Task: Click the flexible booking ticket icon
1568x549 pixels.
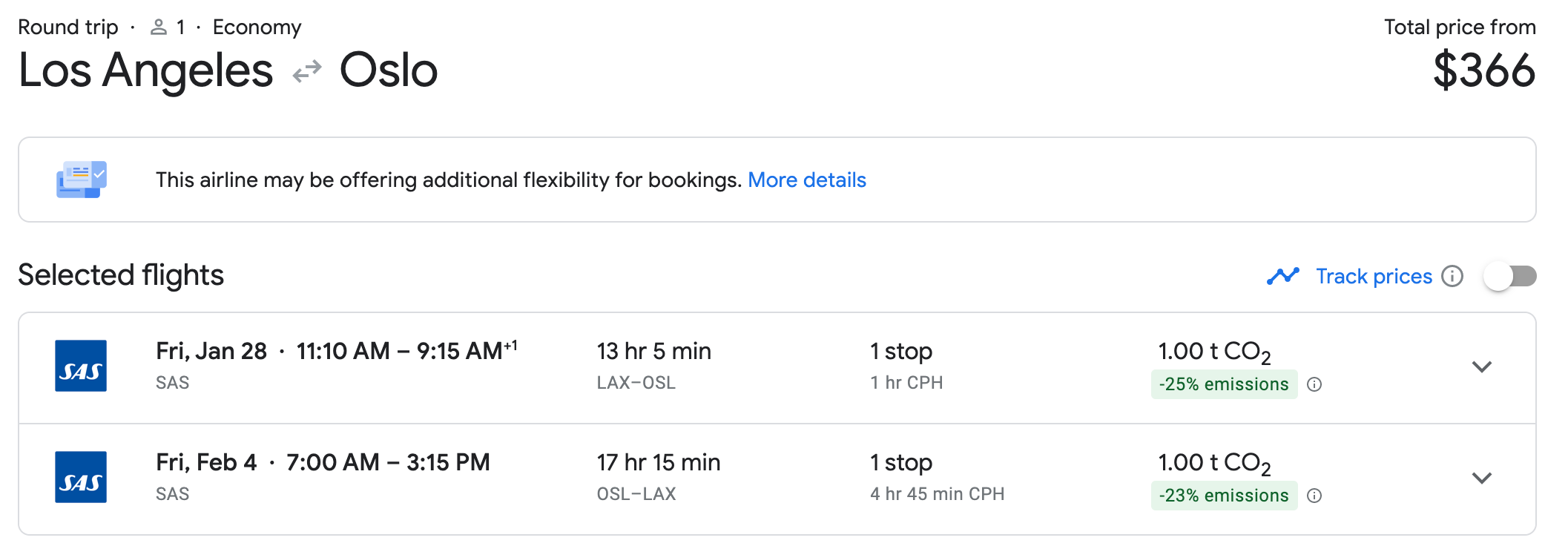Action: pyautogui.click(x=82, y=180)
